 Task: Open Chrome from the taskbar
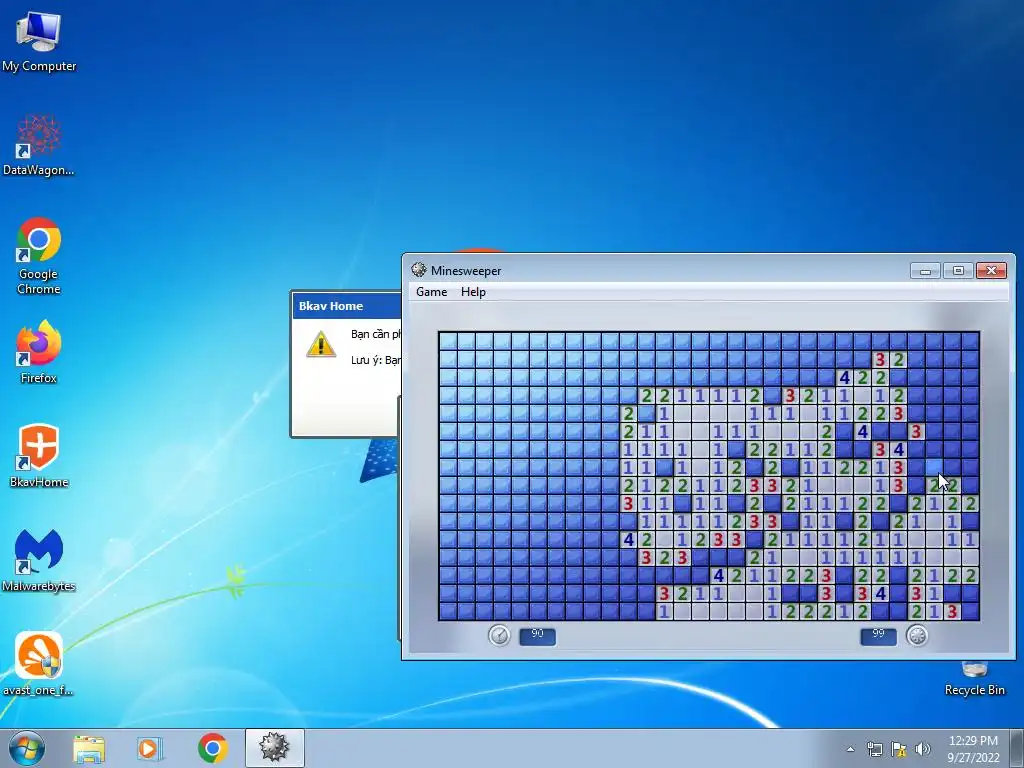pos(212,748)
